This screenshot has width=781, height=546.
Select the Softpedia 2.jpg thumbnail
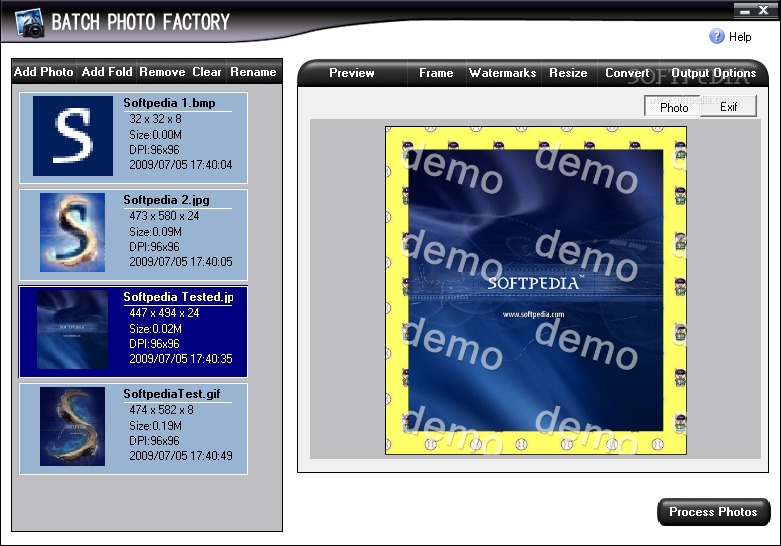(x=72, y=233)
